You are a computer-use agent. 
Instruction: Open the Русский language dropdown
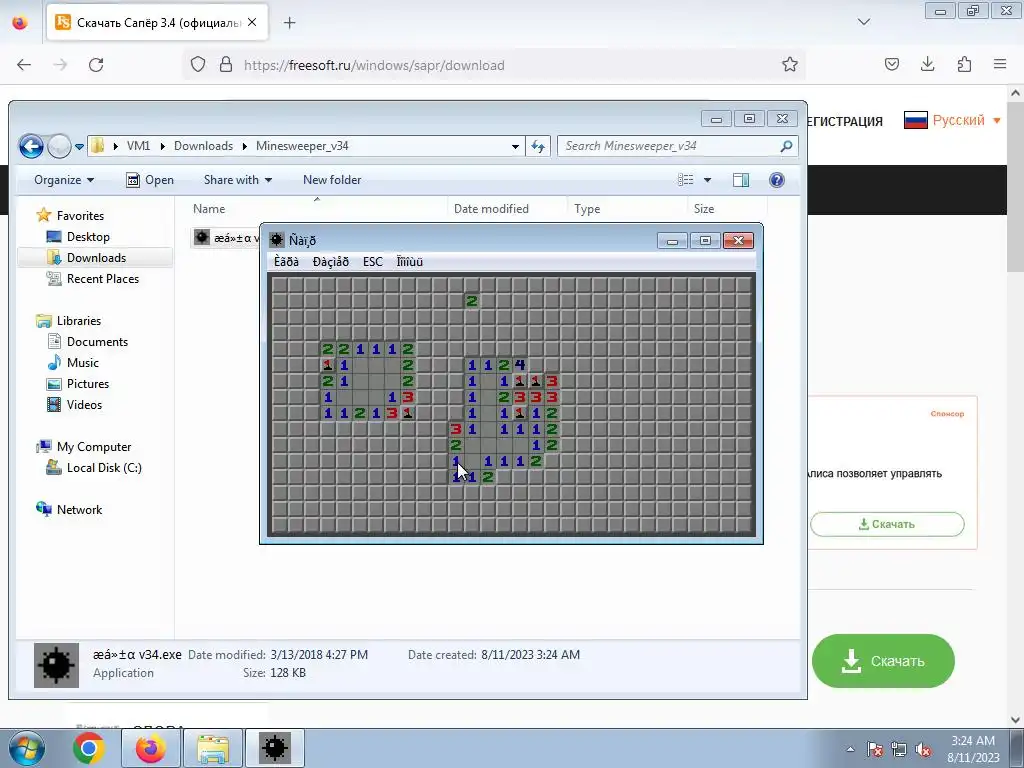coord(952,120)
